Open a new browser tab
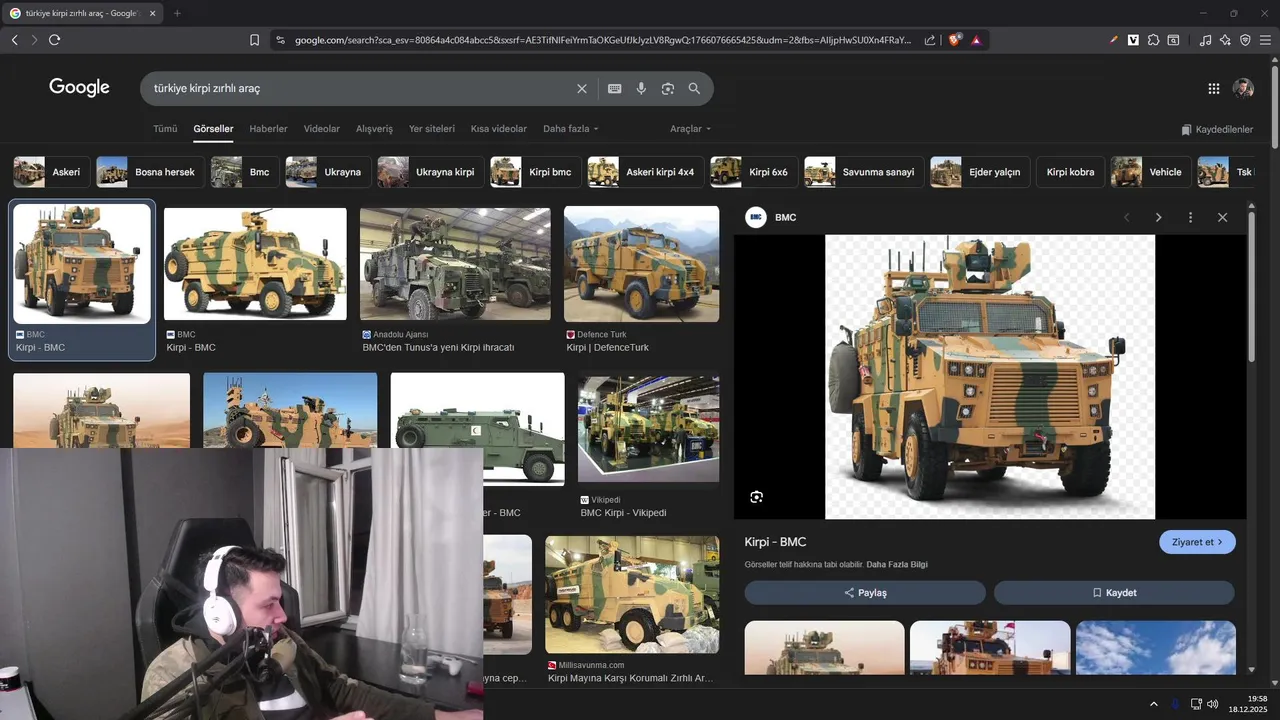Screen dimensions: 1280x720 (177, 13)
